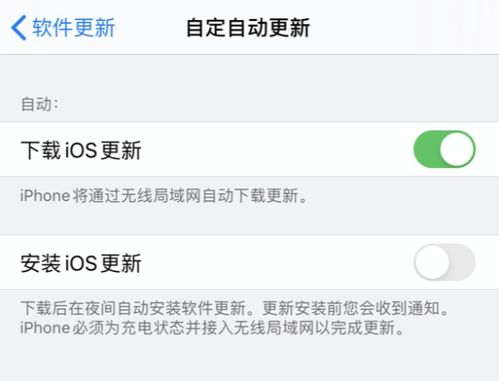The width and height of the screenshot is (499, 381).
Task: Click the 下载后在夜间自动安装软件更新 description line
Action: (x=133, y=308)
